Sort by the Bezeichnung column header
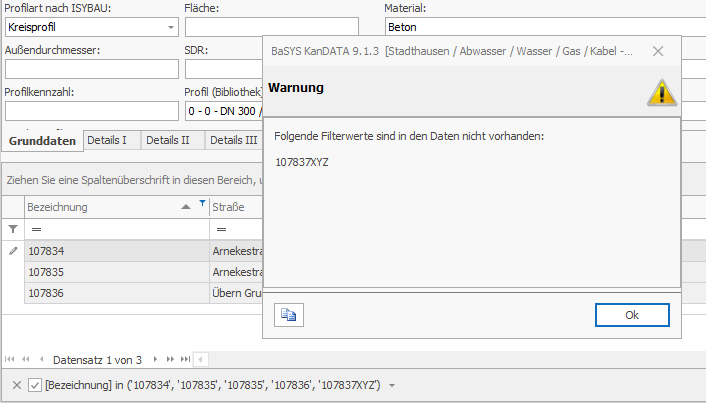Image resolution: width=706 pixels, height=403 pixels. click(95, 207)
